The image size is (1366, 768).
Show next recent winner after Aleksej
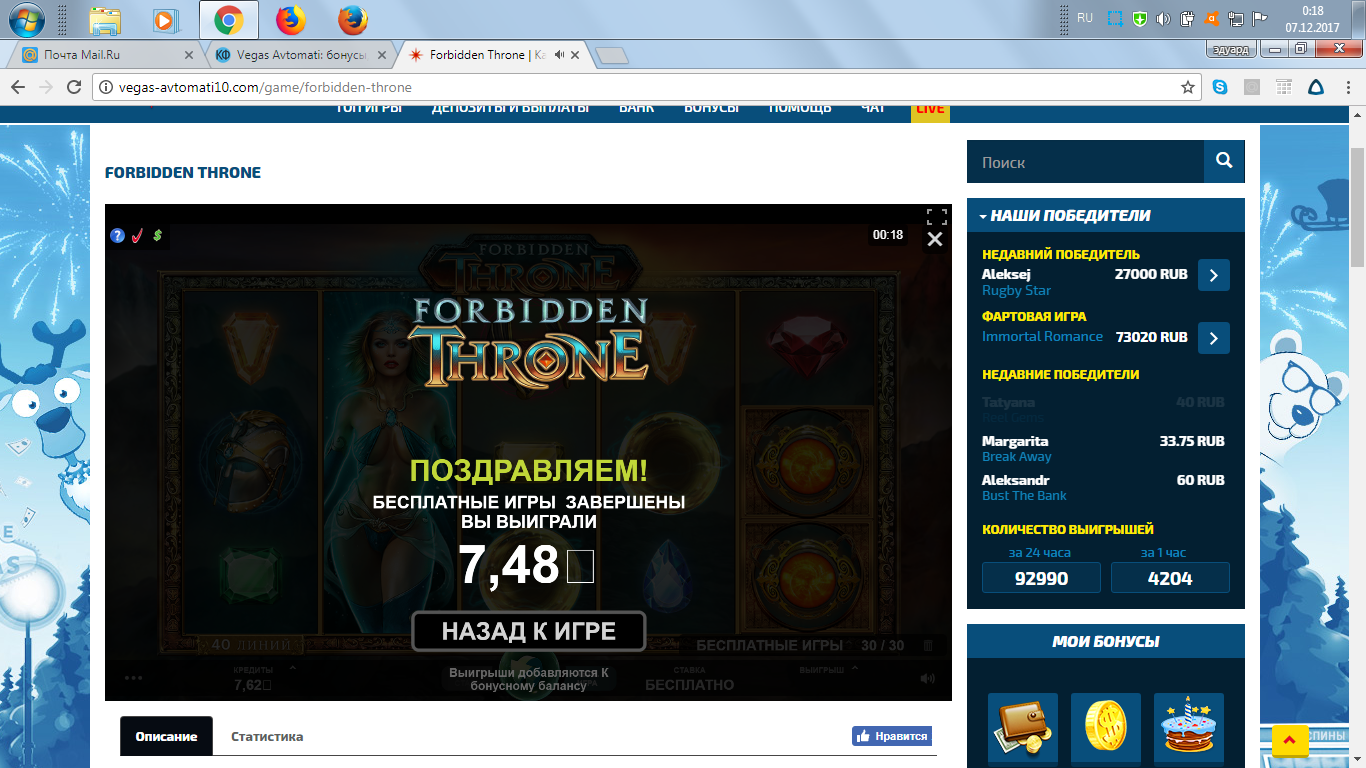(x=1214, y=275)
